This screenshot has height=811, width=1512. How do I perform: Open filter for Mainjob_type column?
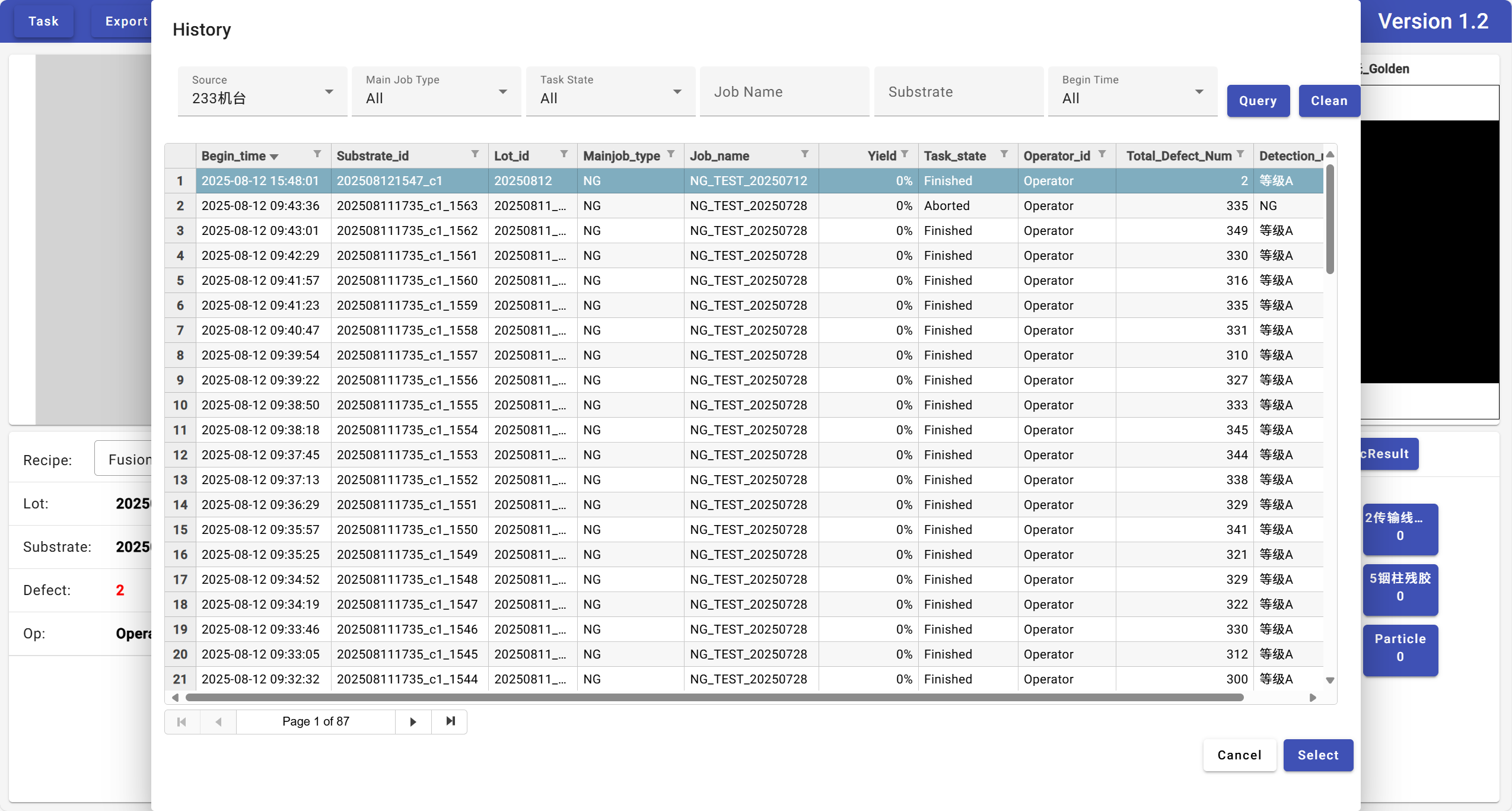click(671, 154)
